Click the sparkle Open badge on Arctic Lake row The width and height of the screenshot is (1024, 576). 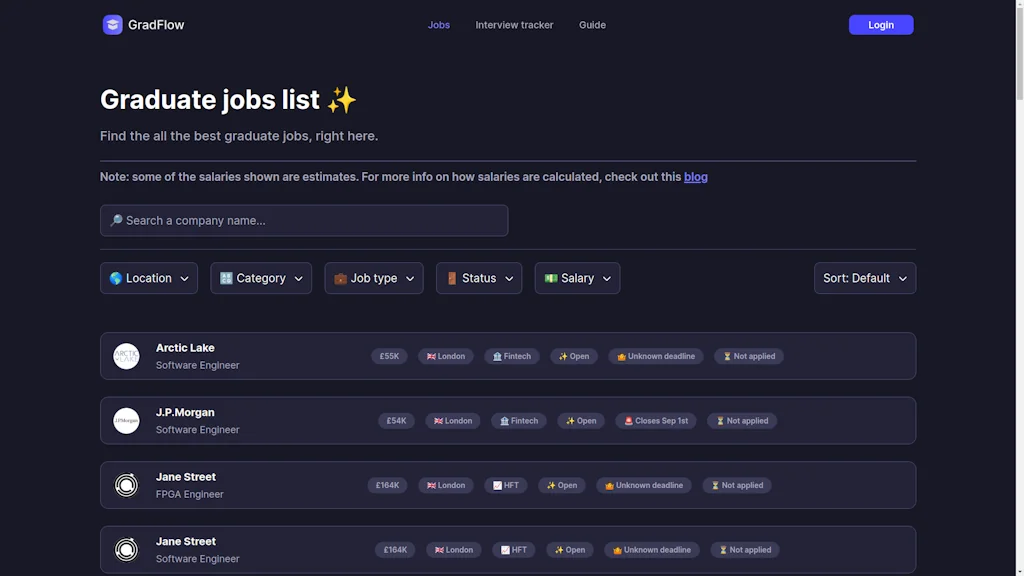pyautogui.click(x=573, y=355)
